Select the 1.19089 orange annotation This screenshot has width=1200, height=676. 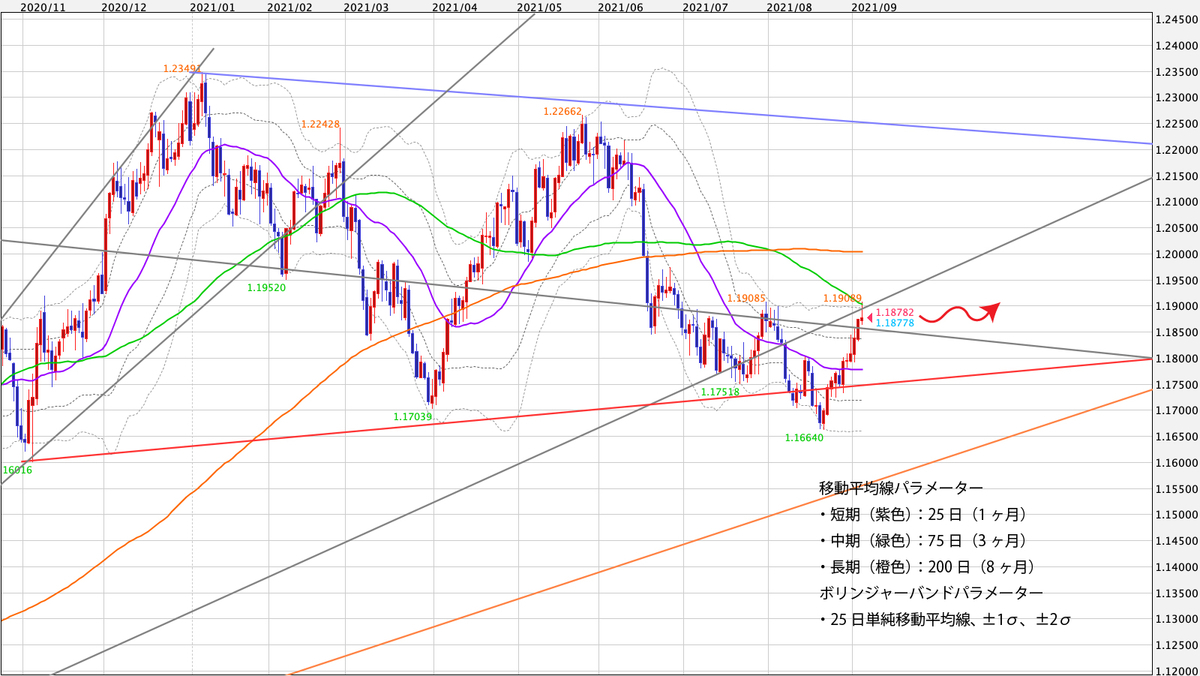842,298
